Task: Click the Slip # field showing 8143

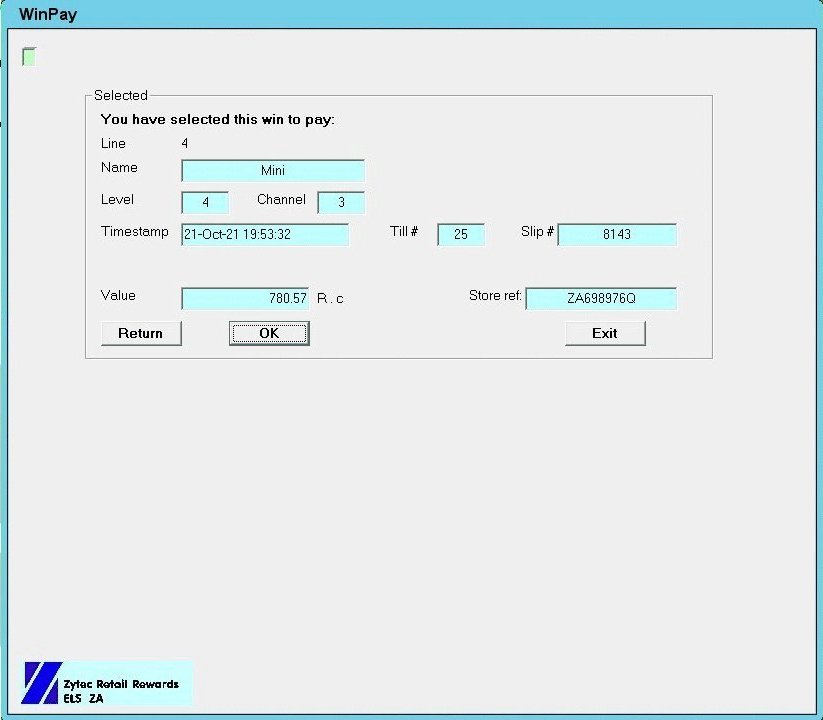Action: [617, 235]
